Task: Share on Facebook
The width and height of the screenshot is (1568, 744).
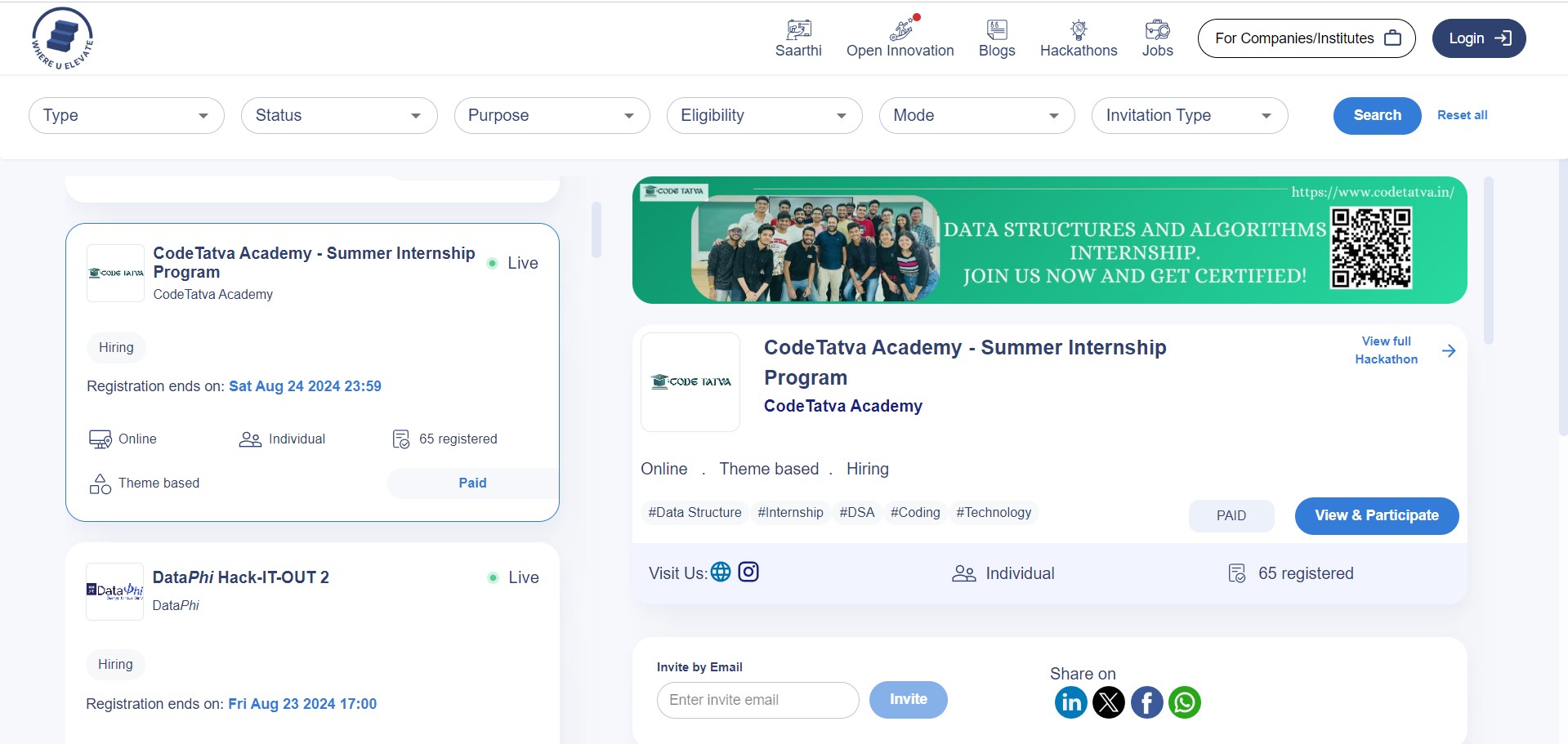Action: click(1146, 702)
